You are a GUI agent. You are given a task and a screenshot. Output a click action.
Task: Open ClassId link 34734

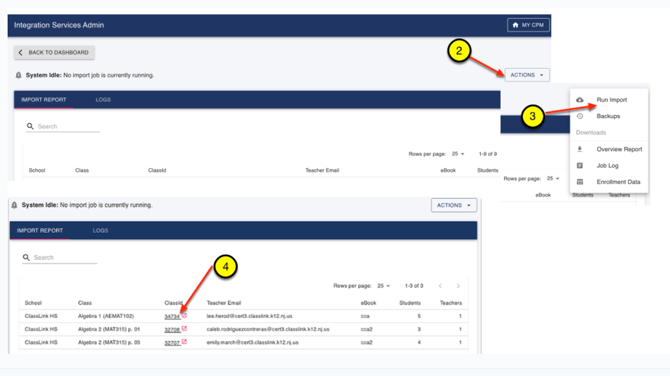172,317
